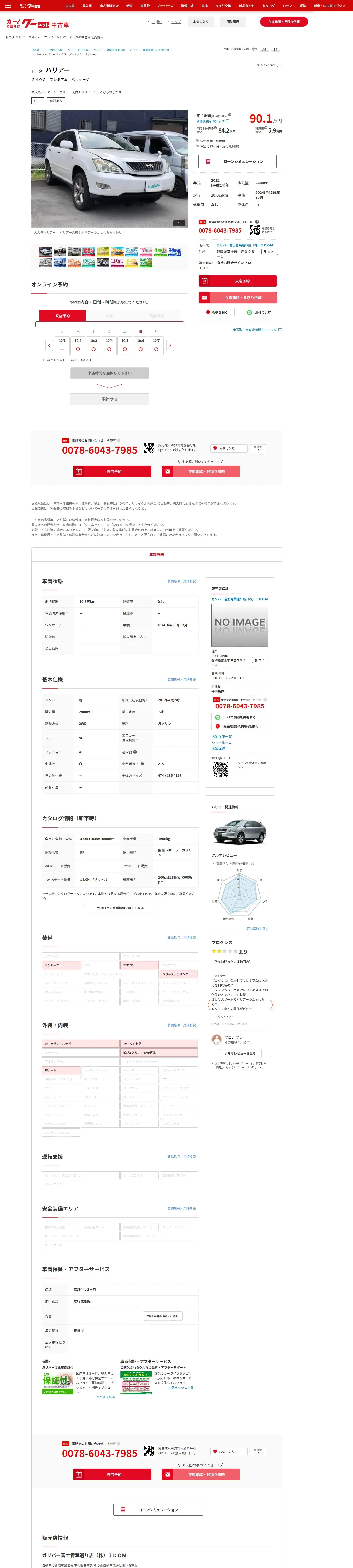
Task: Open the 中古車 top navigation tab
Action: click(x=69, y=5)
